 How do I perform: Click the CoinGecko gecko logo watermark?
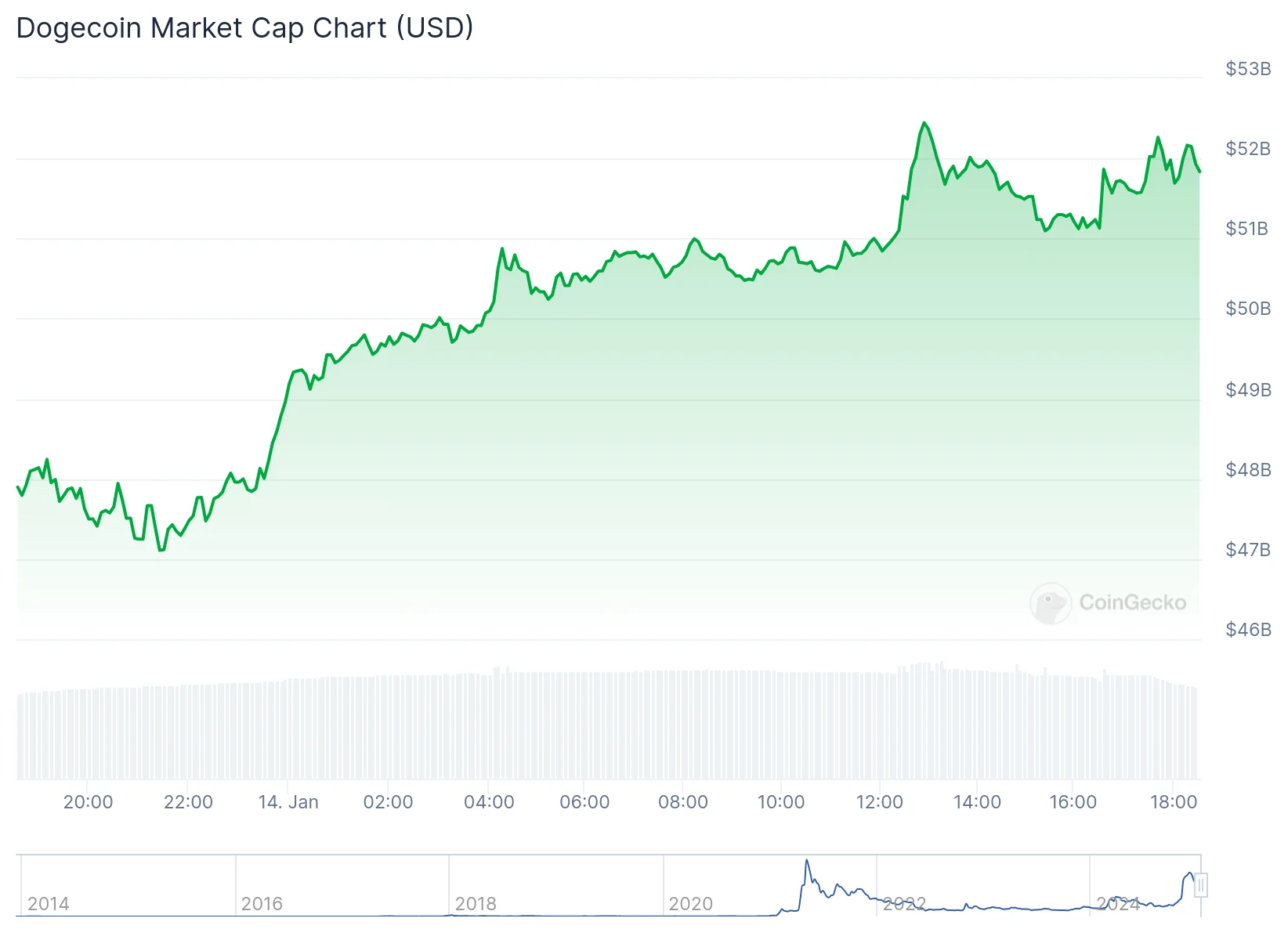pyautogui.click(x=1050, y=603)
